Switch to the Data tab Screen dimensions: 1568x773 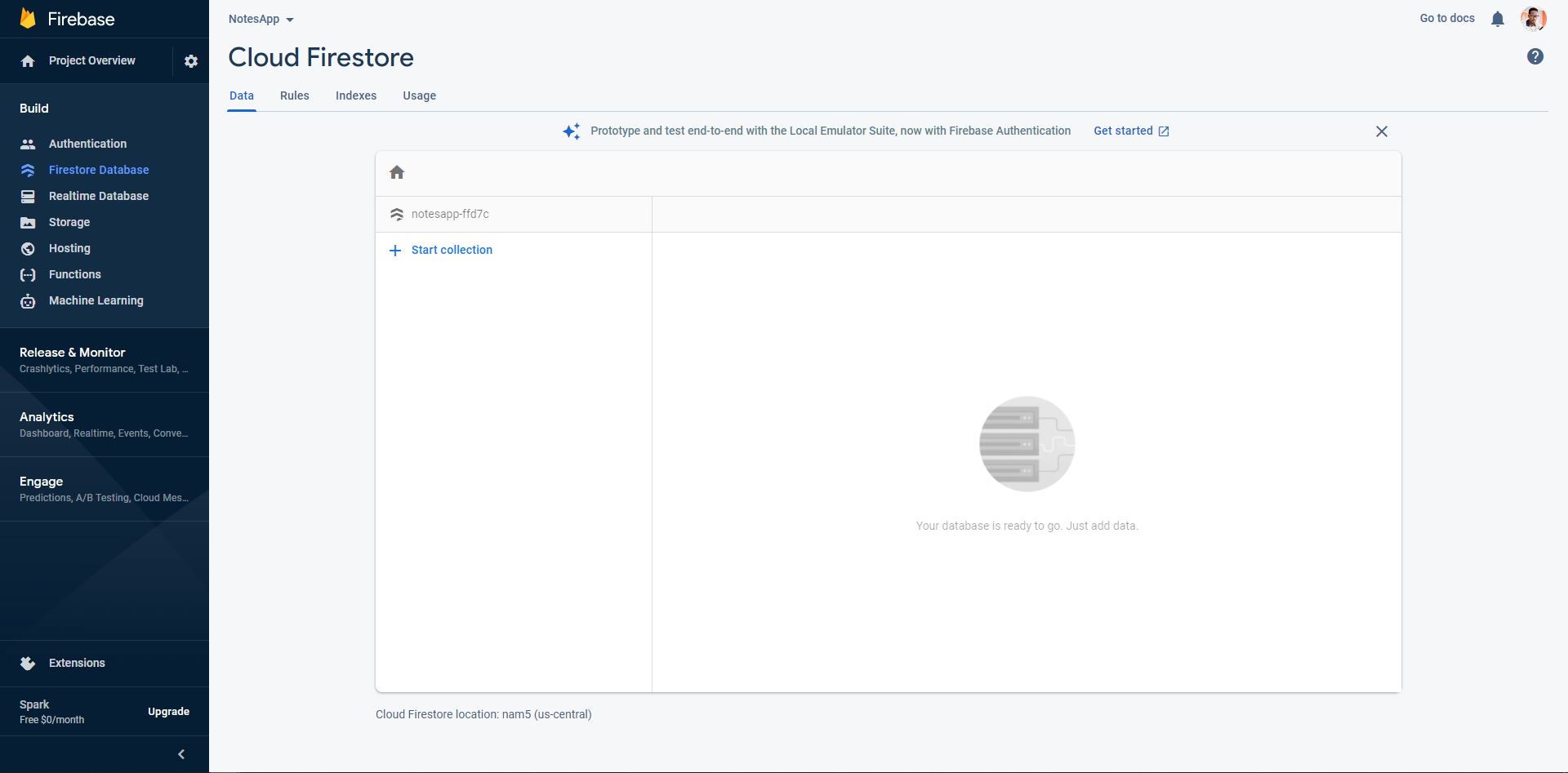tap(242, 96)
